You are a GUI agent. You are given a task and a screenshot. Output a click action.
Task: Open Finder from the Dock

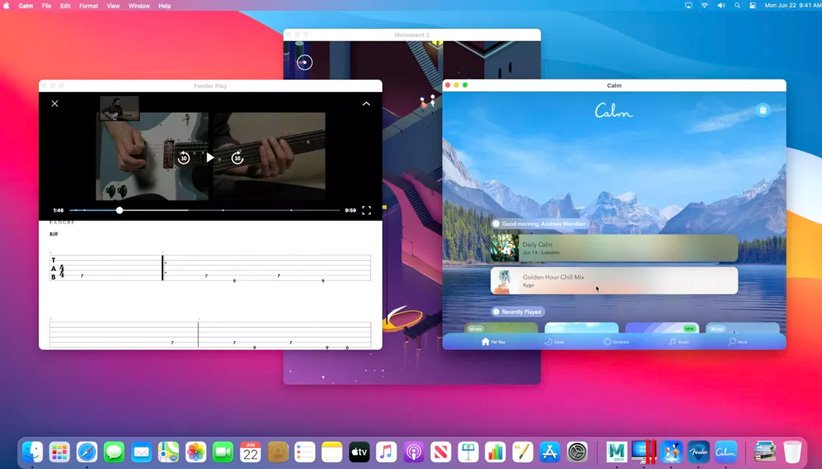[33, 452]
